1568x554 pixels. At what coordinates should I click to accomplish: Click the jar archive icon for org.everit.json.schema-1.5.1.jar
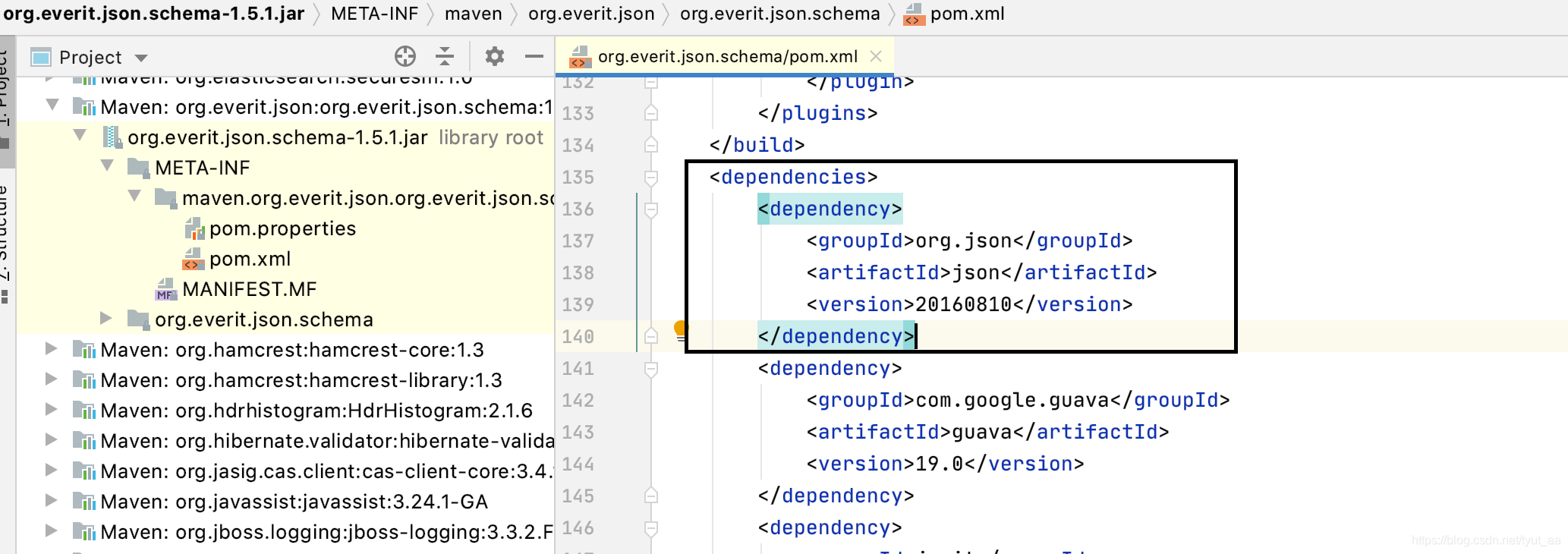(x=112, y=137)
